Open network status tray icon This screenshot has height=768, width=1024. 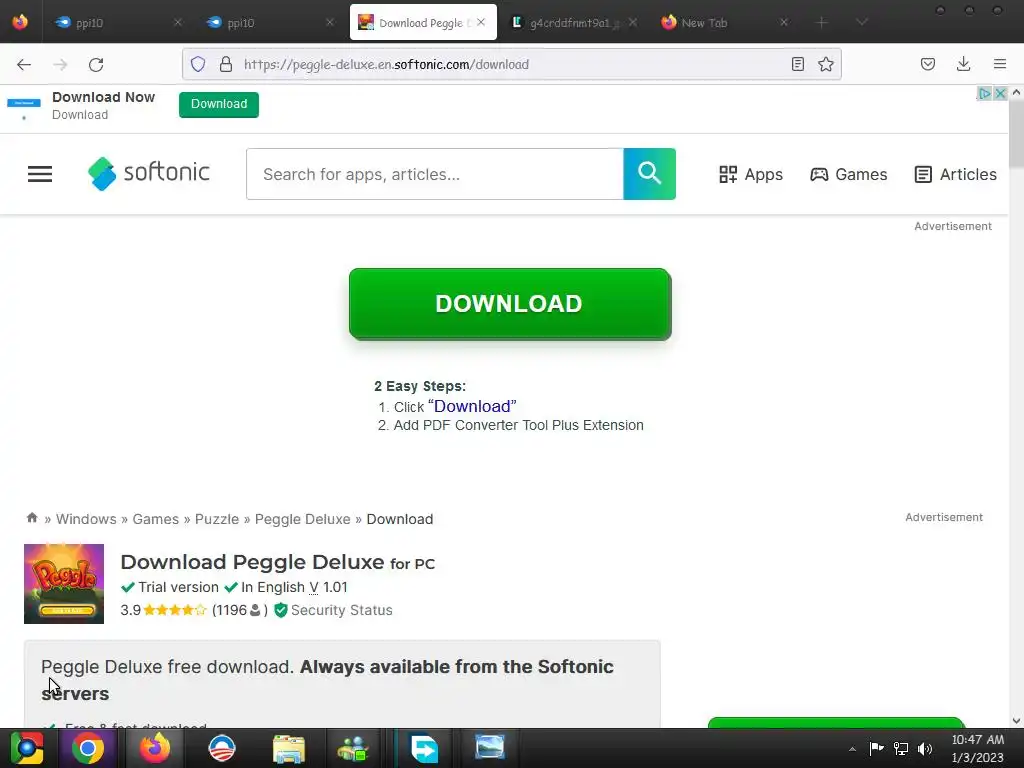point(901,748)
